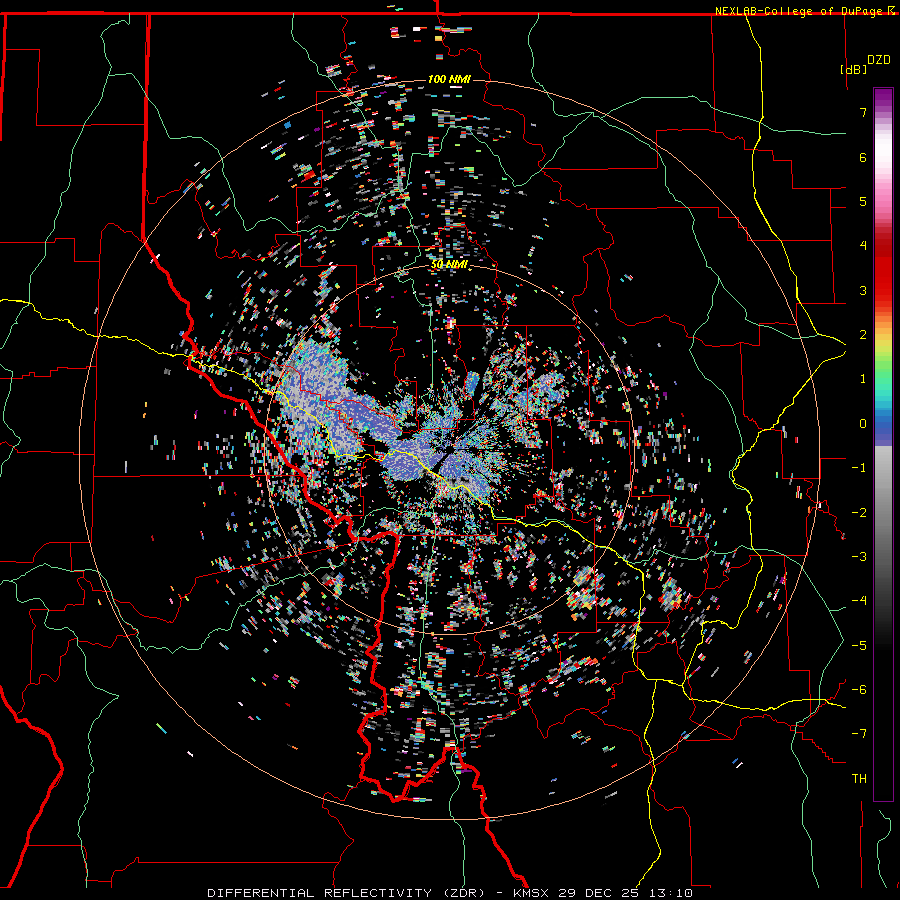Click the 3 tick label on color scale
The image size is (900, 900).
(x=863, y=290)
